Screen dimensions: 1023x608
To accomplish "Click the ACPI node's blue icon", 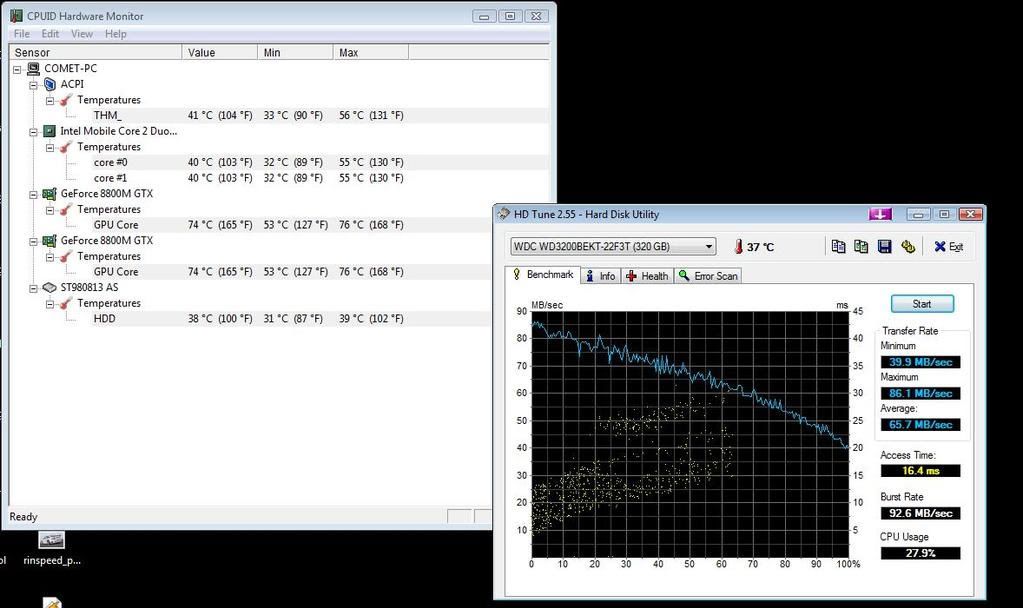I will click(x=50, y=84).
